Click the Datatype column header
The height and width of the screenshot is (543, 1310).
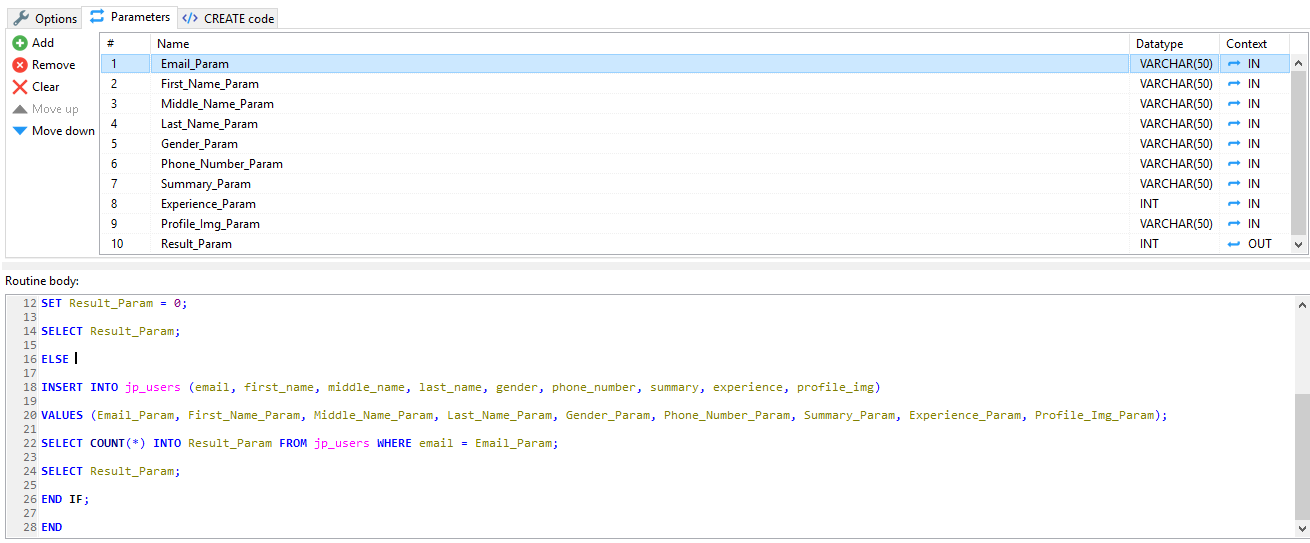click(x=1175, y=44)
